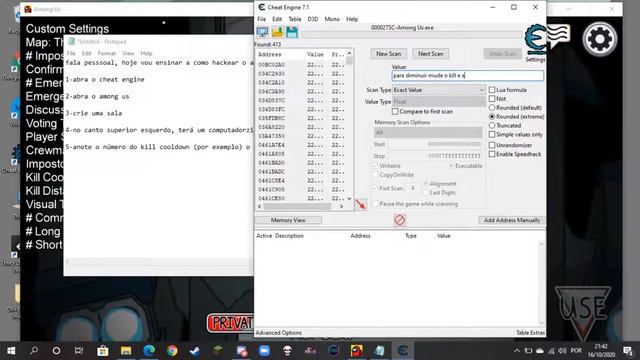Open Cortana circle on the taskbar
This screenshot has width=640, height=360.
56,351
